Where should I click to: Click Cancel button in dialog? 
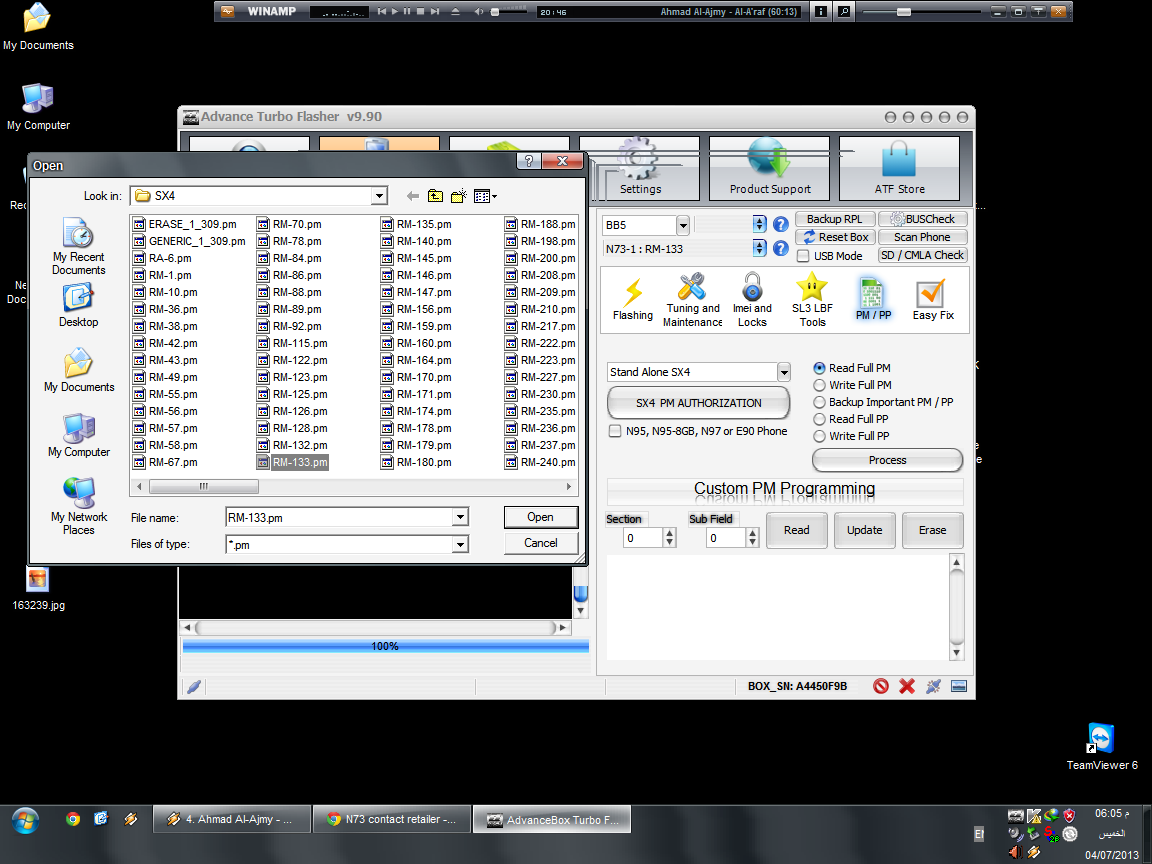(x=541, y=543)
